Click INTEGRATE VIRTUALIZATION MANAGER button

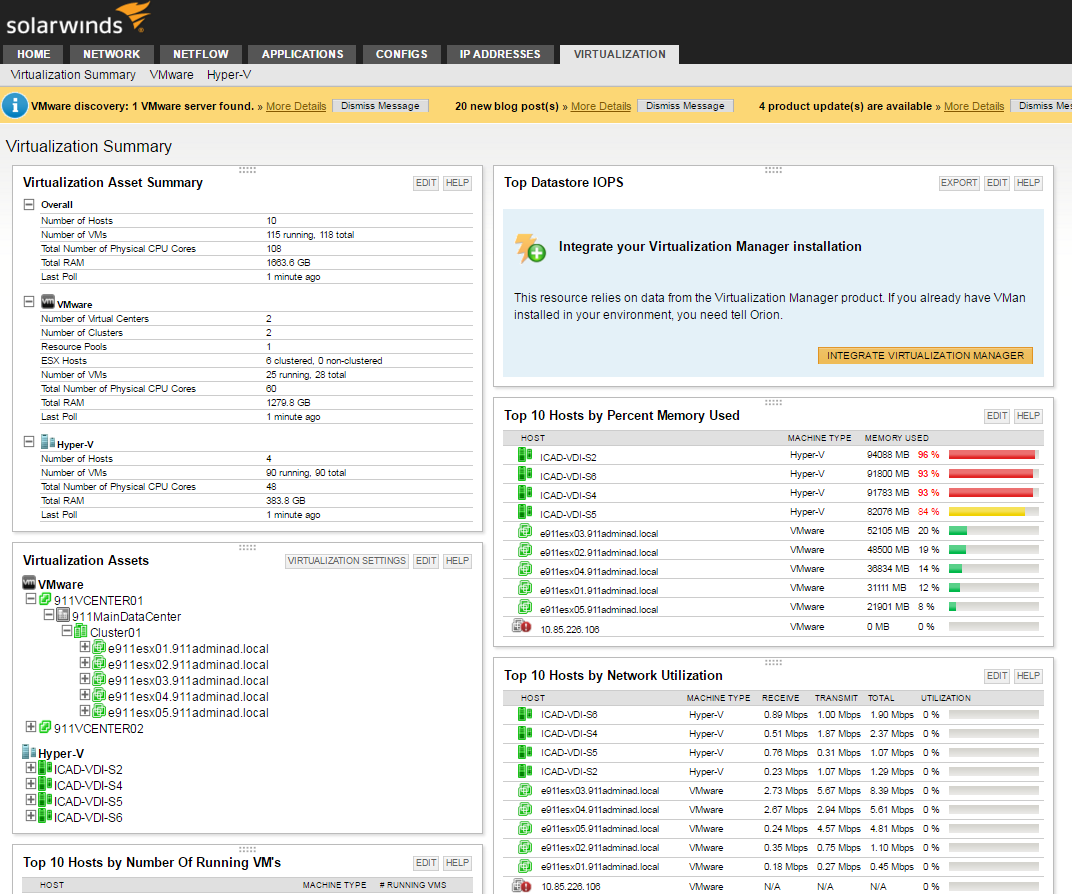[925, 355]
